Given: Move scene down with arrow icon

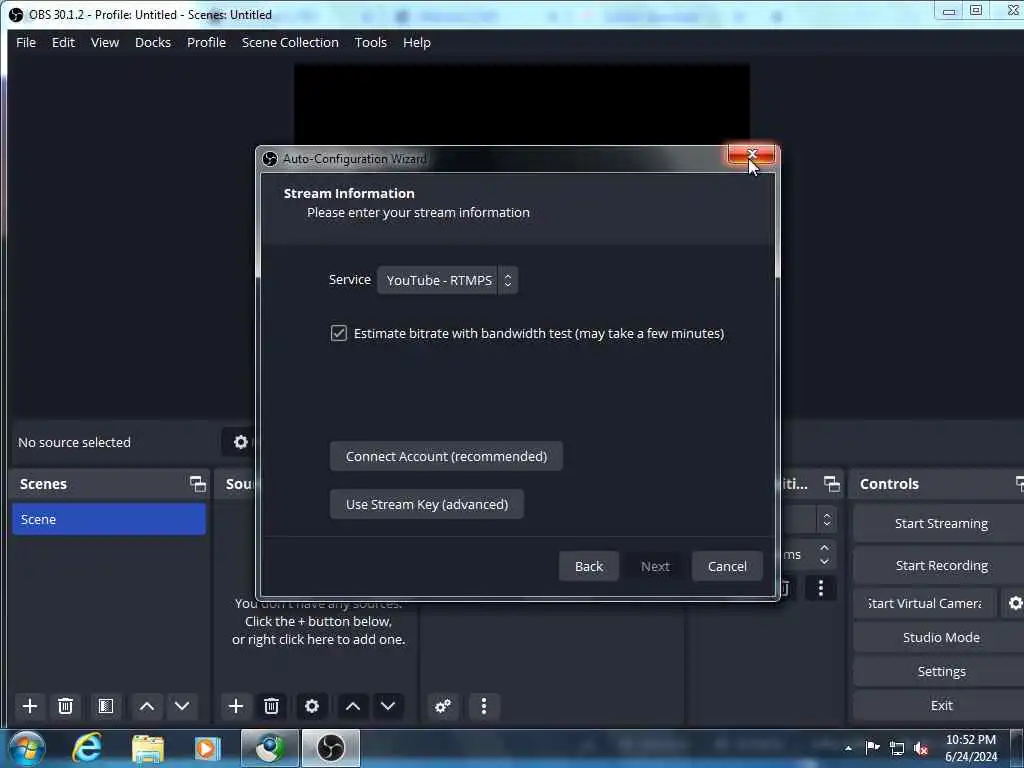Looking at the screenshot, I should pos(182,706).
